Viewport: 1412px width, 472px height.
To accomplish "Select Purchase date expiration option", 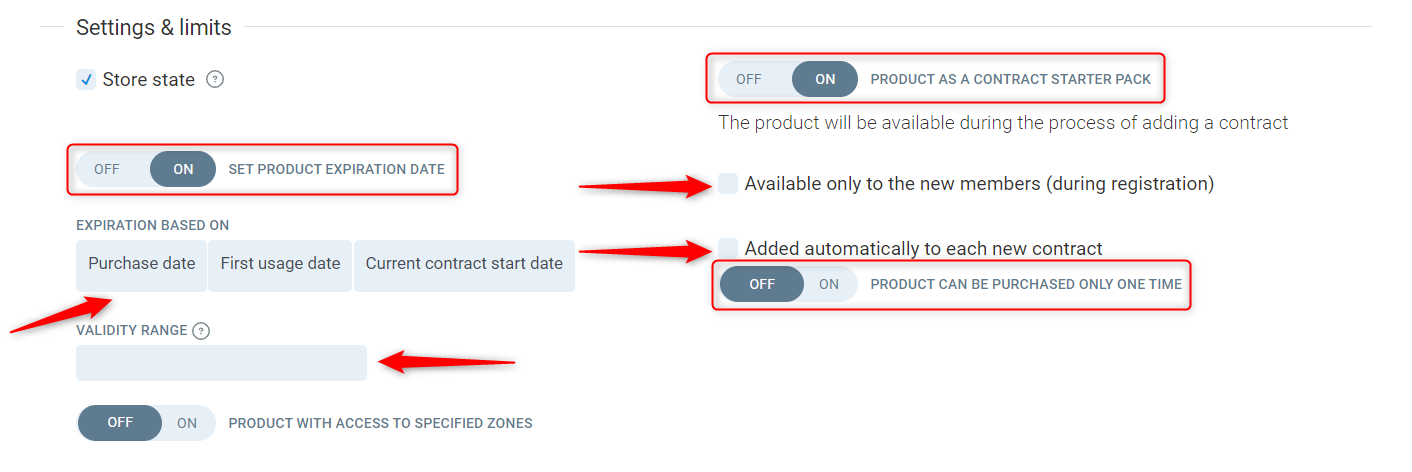I will click(142, 265).
